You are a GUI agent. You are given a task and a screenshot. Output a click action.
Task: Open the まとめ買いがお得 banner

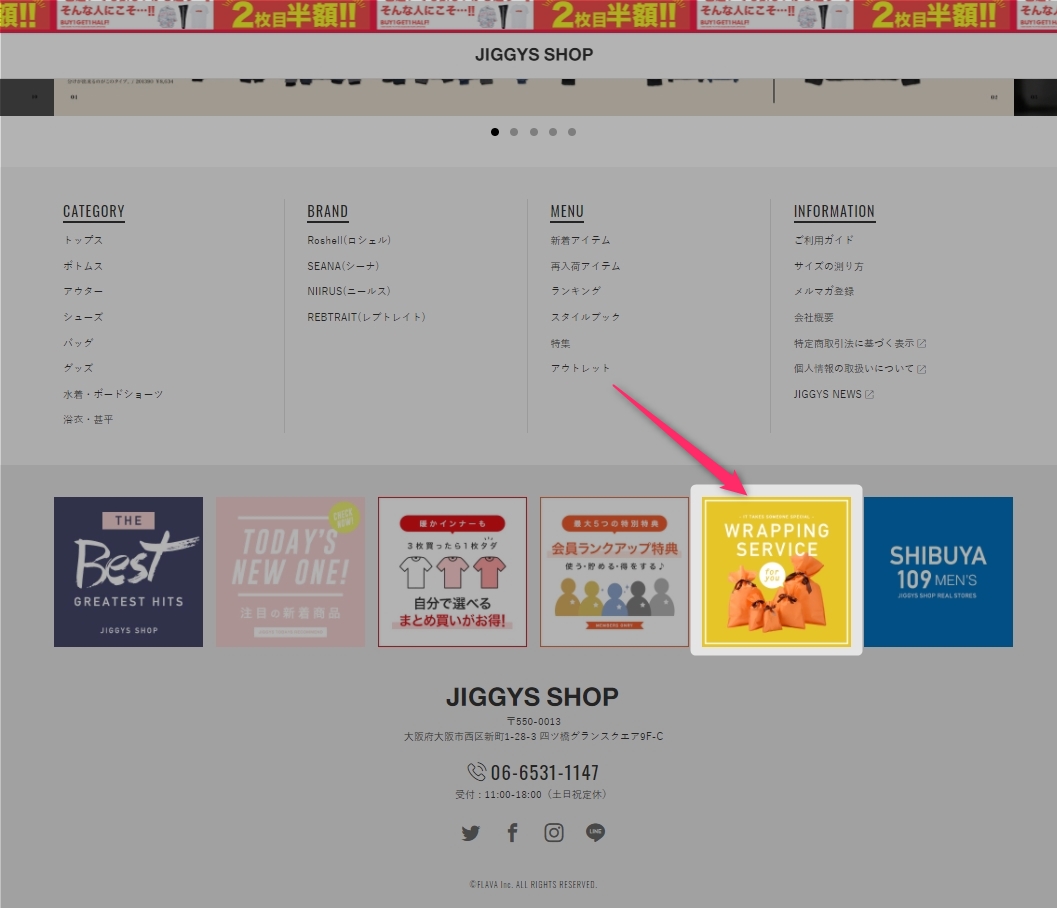(x=452, y=572)
